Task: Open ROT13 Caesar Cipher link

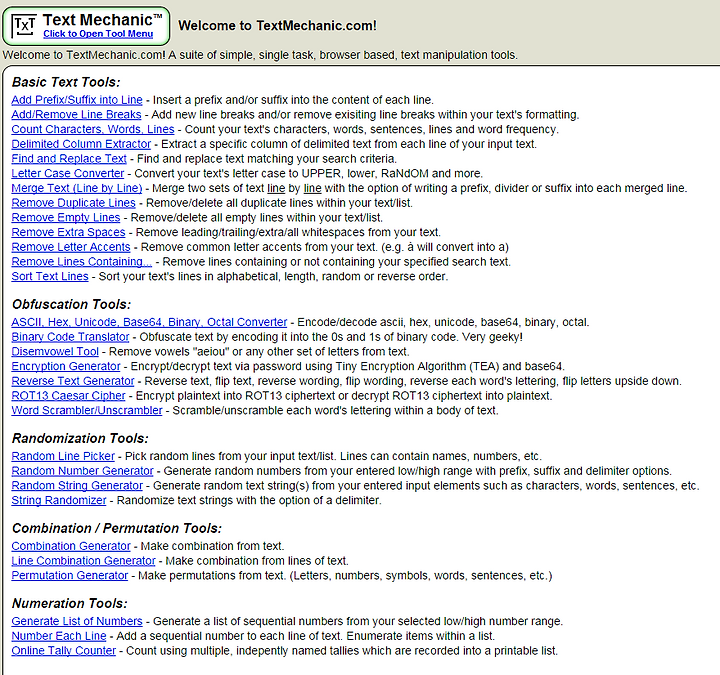Action: click(x=68, y=395)
